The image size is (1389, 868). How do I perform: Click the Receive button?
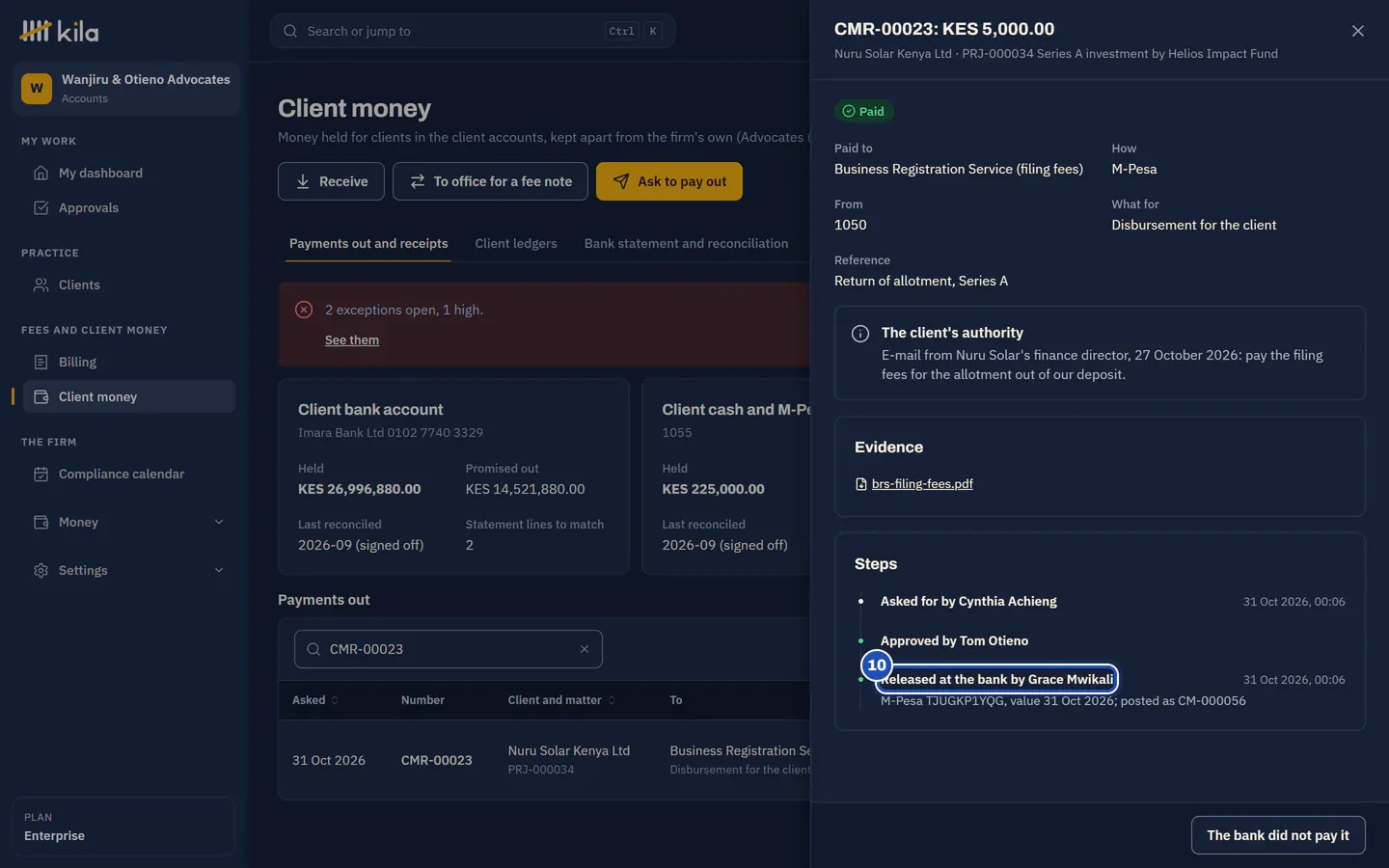[x=331, y=181]
